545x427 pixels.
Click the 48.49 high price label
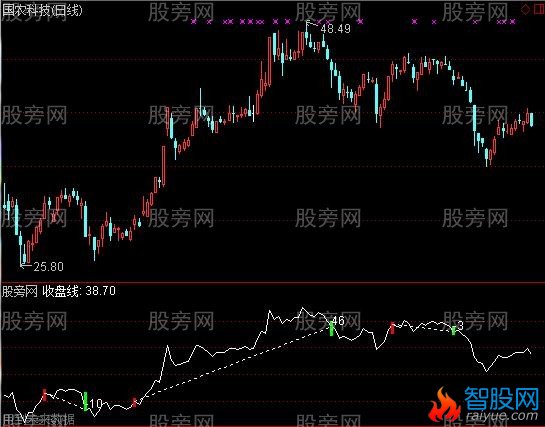tap(335, 29)
